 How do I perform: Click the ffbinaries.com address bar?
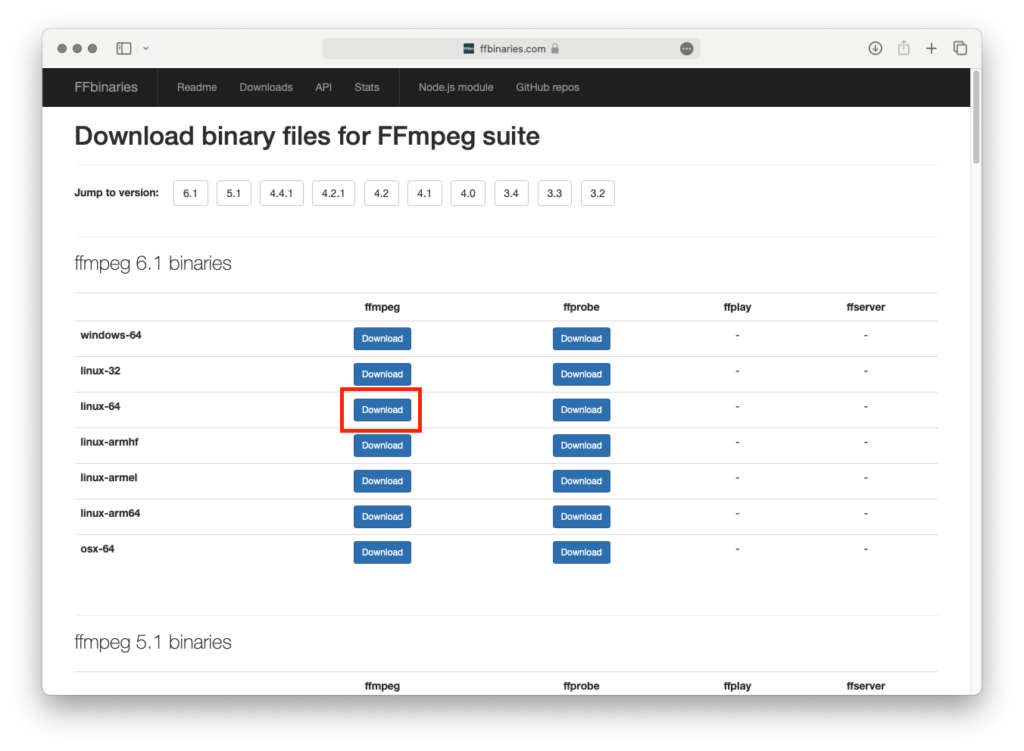pyautogui.click(x=510, y=48)
